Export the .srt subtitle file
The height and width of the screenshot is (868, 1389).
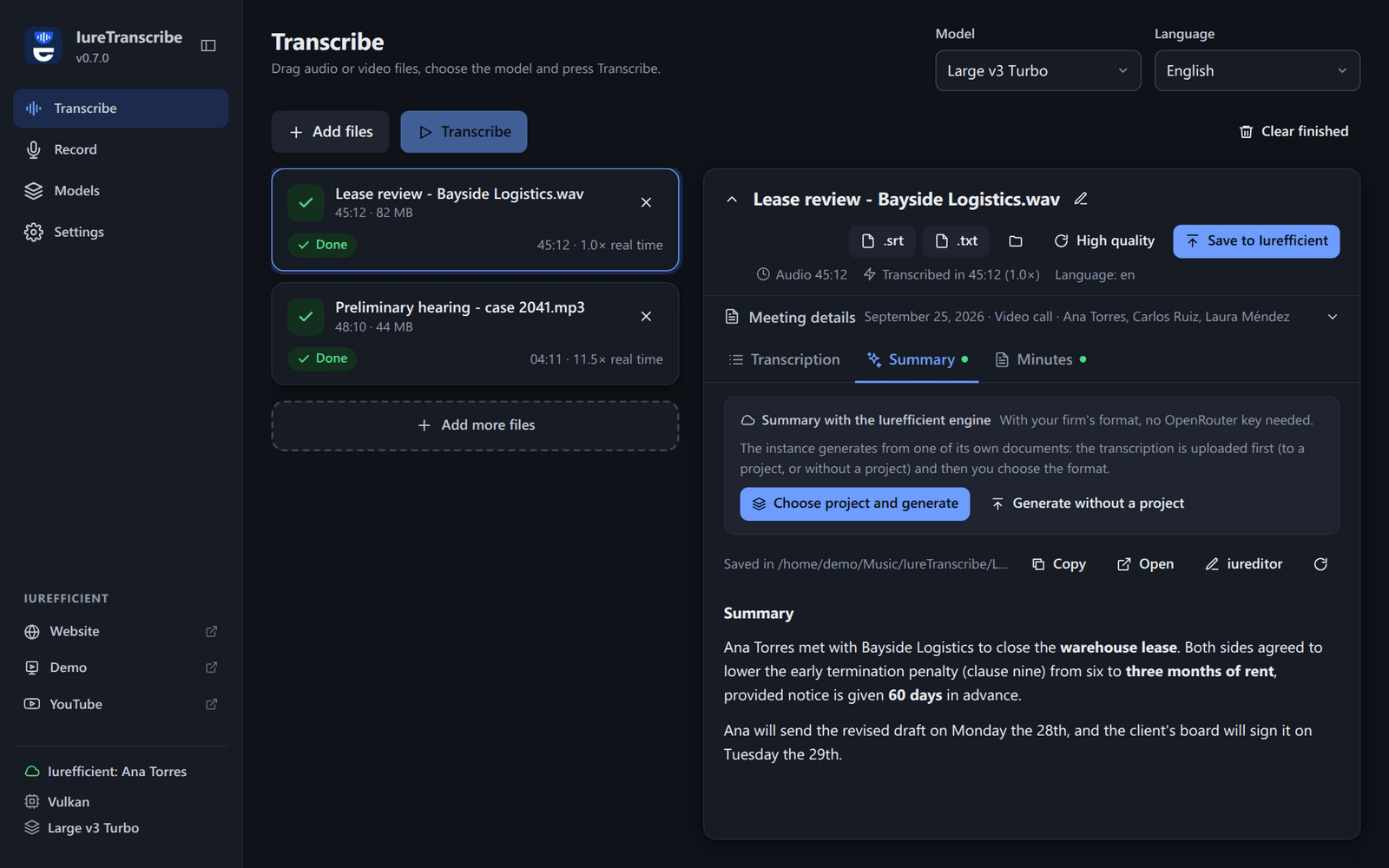tap(882, 241)
